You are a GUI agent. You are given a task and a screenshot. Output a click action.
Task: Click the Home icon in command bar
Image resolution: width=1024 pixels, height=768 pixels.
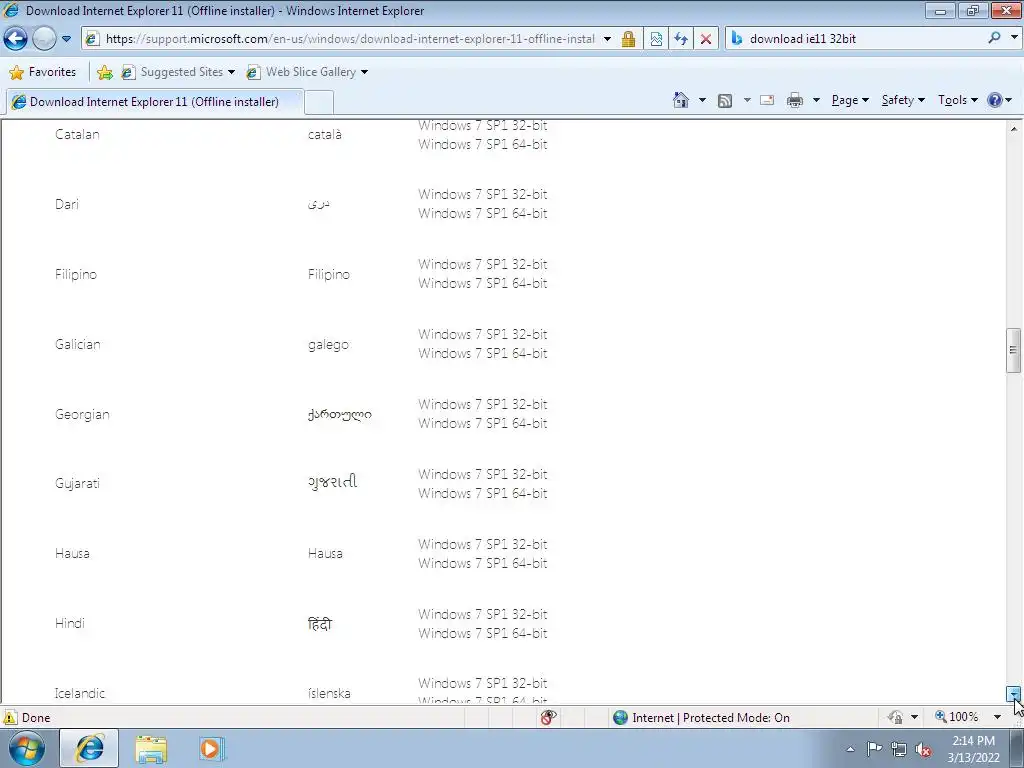(x=680, y=100)
